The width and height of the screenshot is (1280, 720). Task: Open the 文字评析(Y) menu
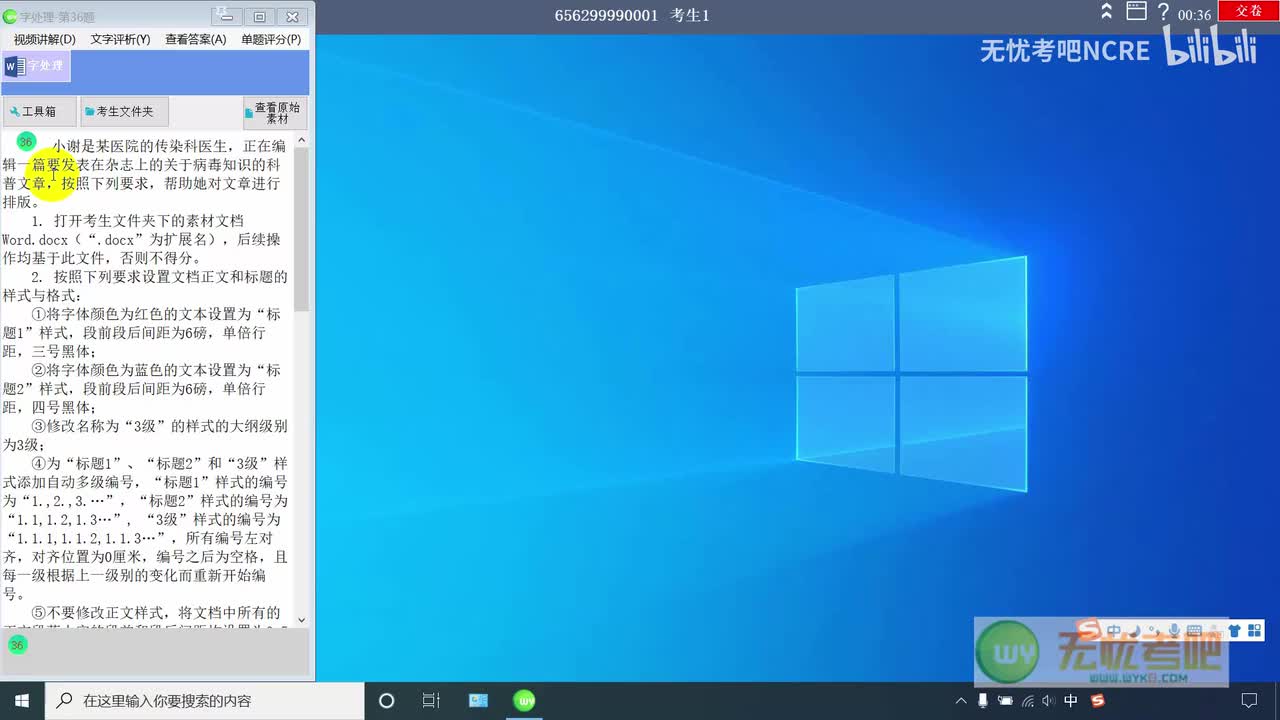pos(120,39)
